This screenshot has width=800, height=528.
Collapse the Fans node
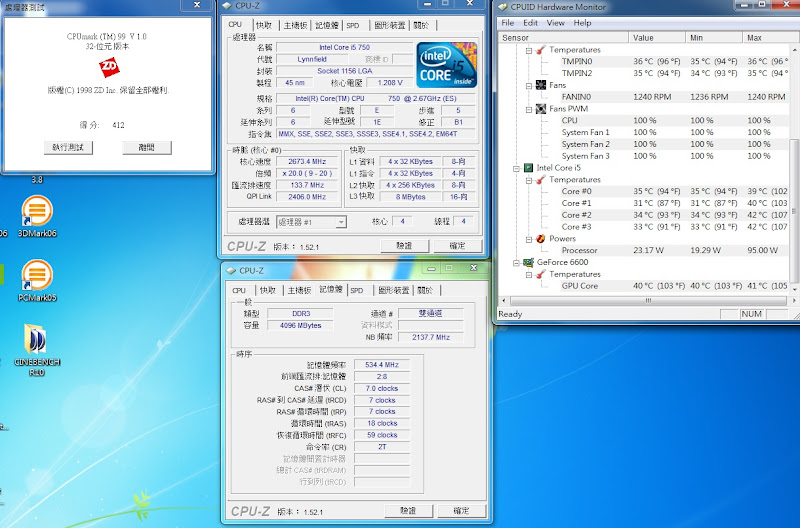[529, 86]
